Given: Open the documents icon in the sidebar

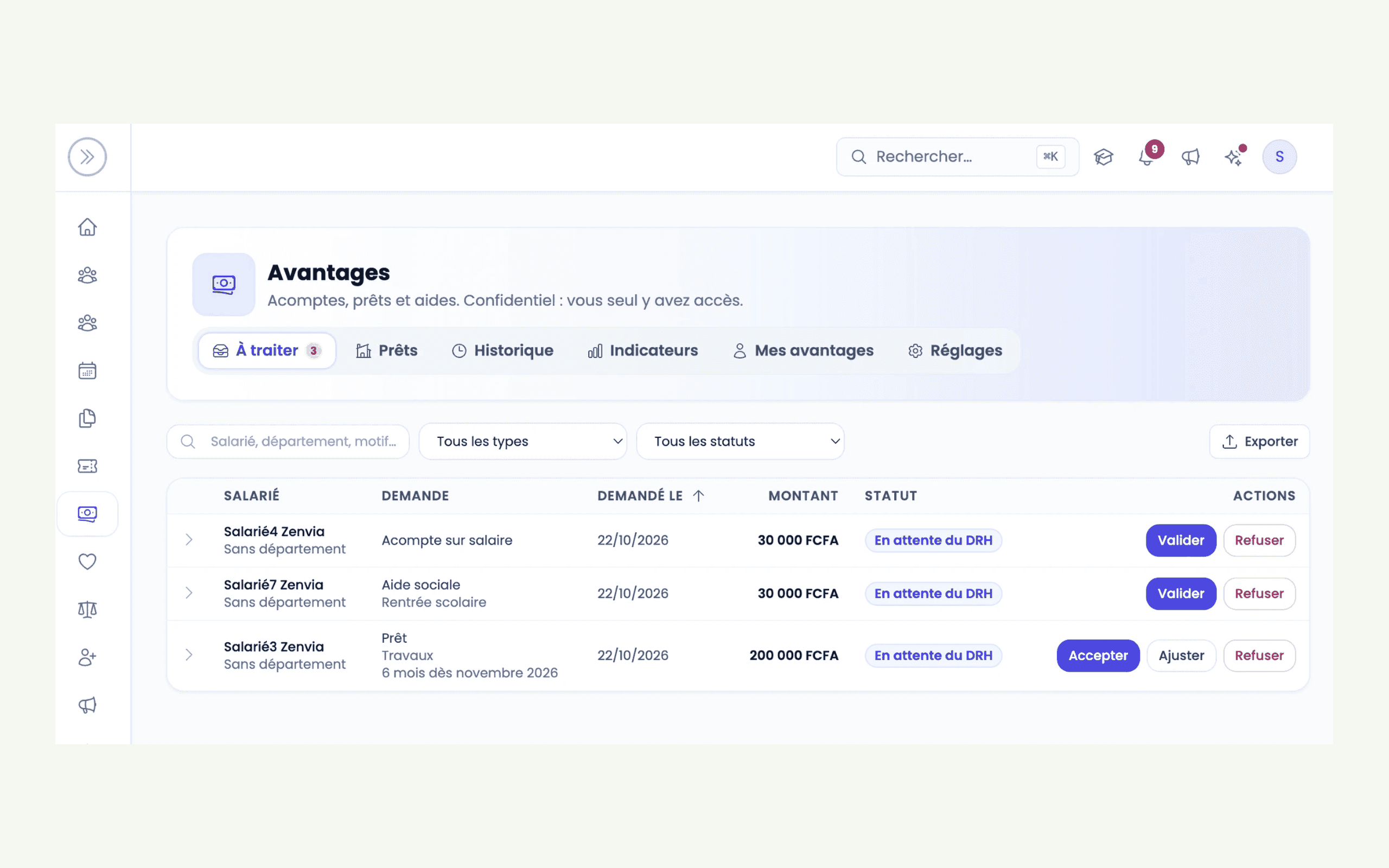Looking at the screenshot, I should click(87, 418).
